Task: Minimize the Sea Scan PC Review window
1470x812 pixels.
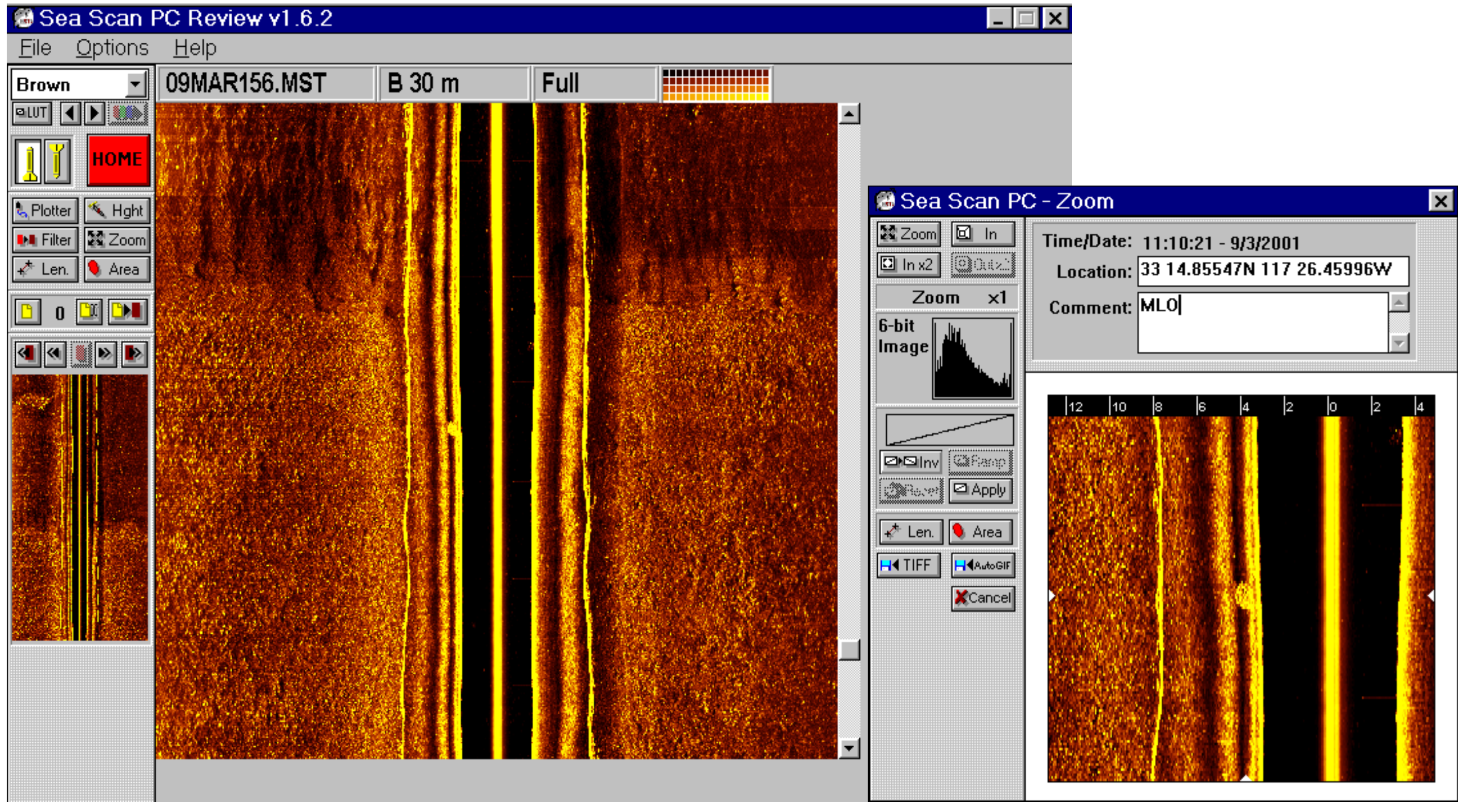Action: pyautogui.click(x=998, y=19)
